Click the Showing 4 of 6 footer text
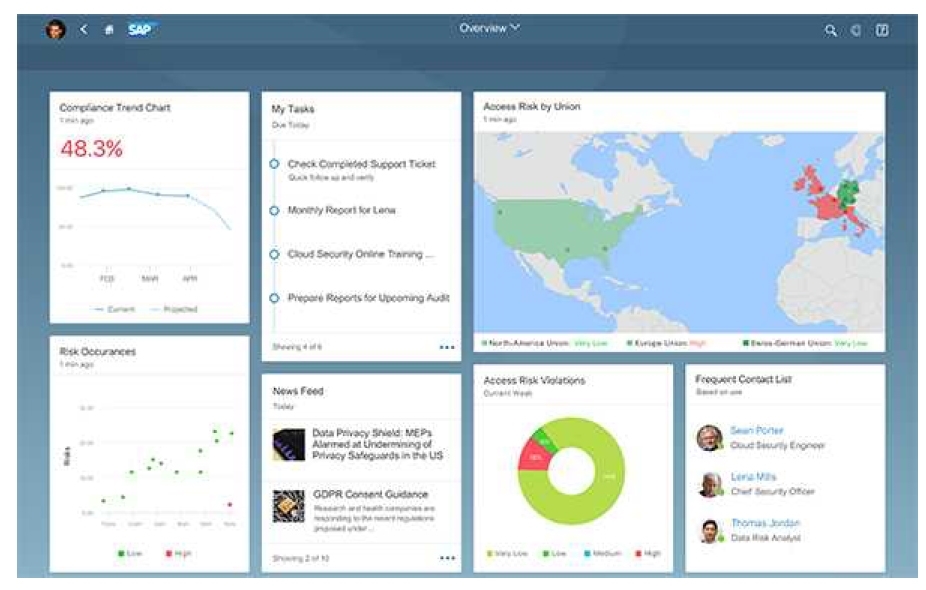 click(x=297, y=347)
